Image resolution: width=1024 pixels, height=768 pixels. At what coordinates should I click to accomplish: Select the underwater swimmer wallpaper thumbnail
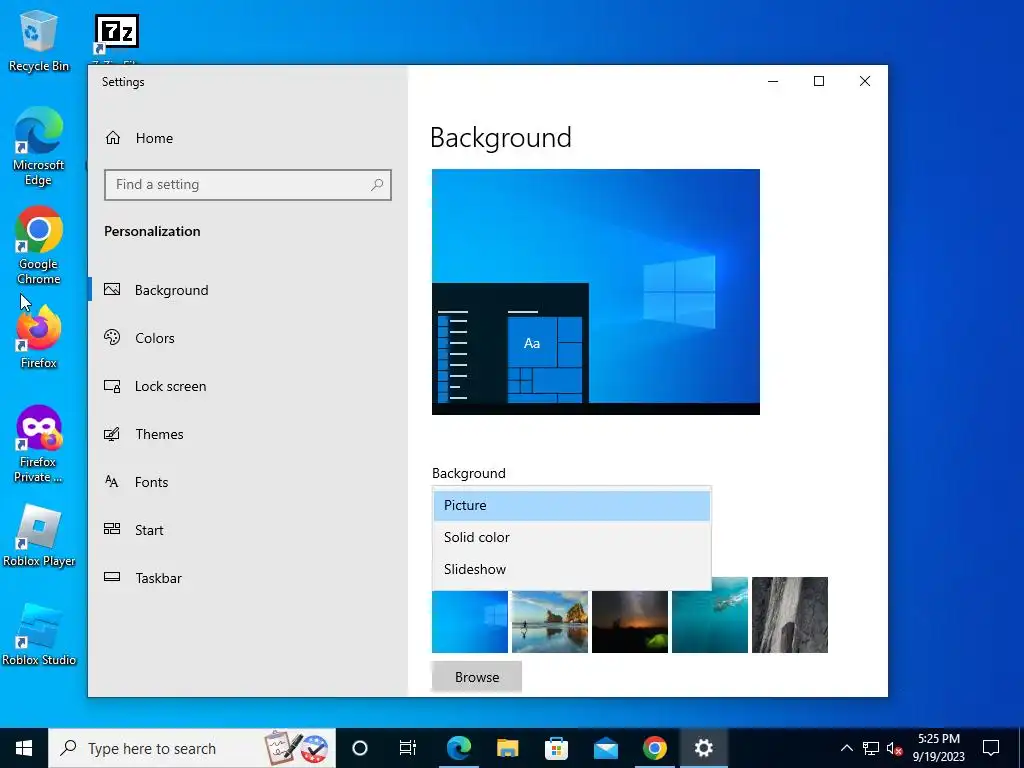click(710, 615)
